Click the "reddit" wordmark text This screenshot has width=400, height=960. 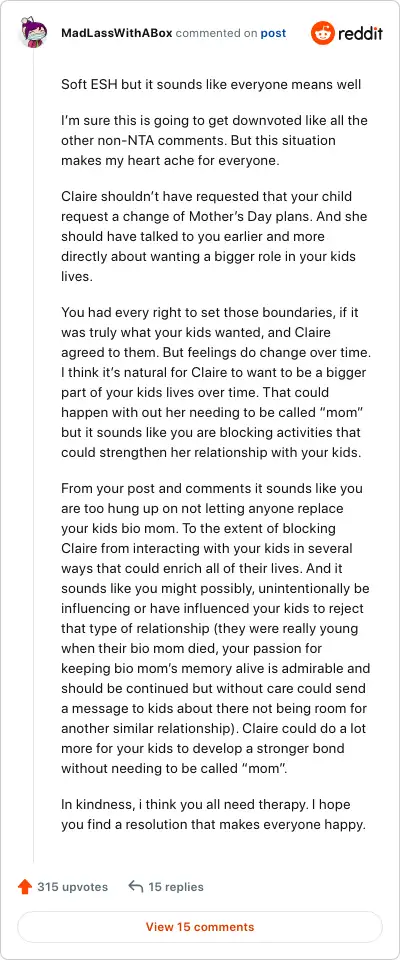coord(360,33)
